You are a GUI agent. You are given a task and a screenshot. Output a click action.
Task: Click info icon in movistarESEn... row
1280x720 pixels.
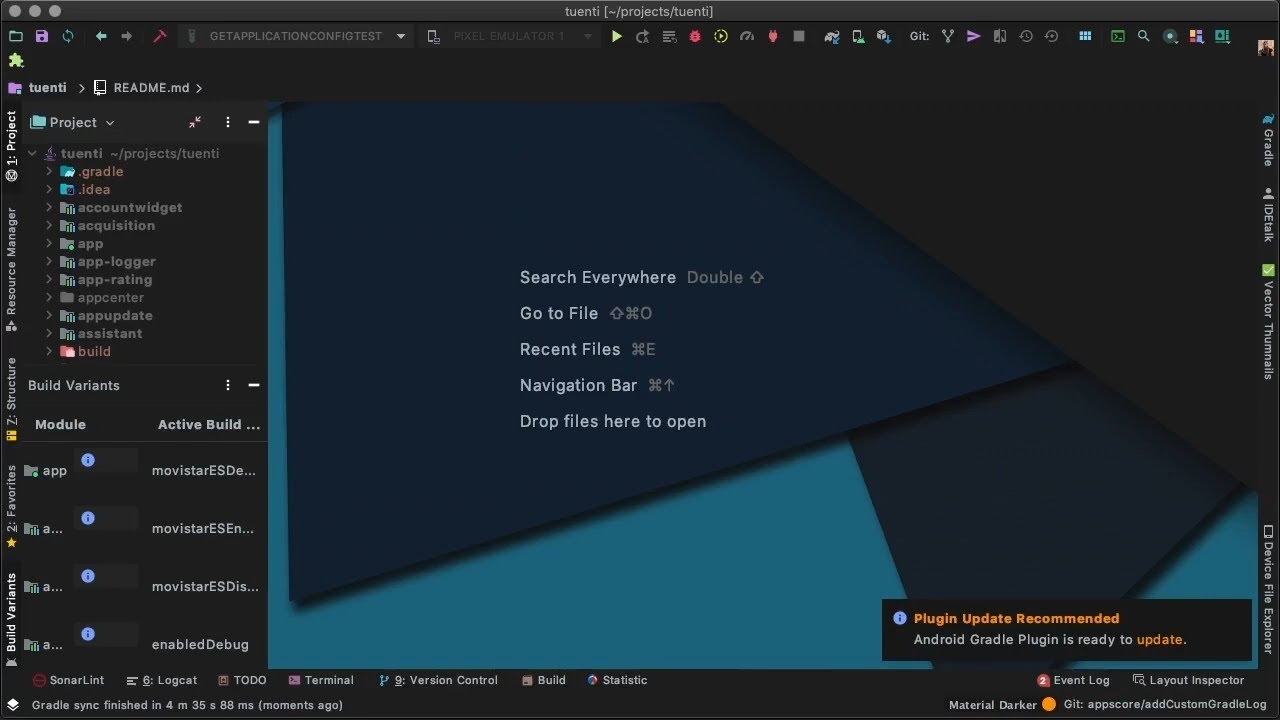pos(88,518)
